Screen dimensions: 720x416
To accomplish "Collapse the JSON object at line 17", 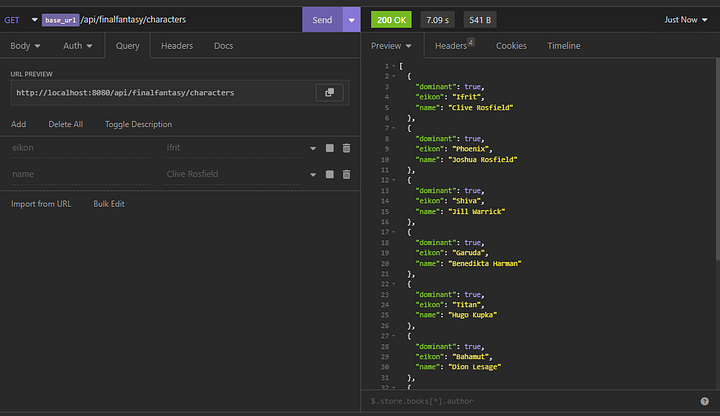I will 394,232.
